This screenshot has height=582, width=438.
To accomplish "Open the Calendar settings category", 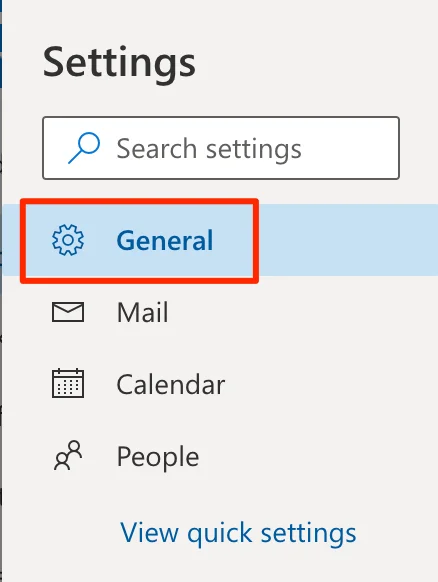I will click(220, 384).
